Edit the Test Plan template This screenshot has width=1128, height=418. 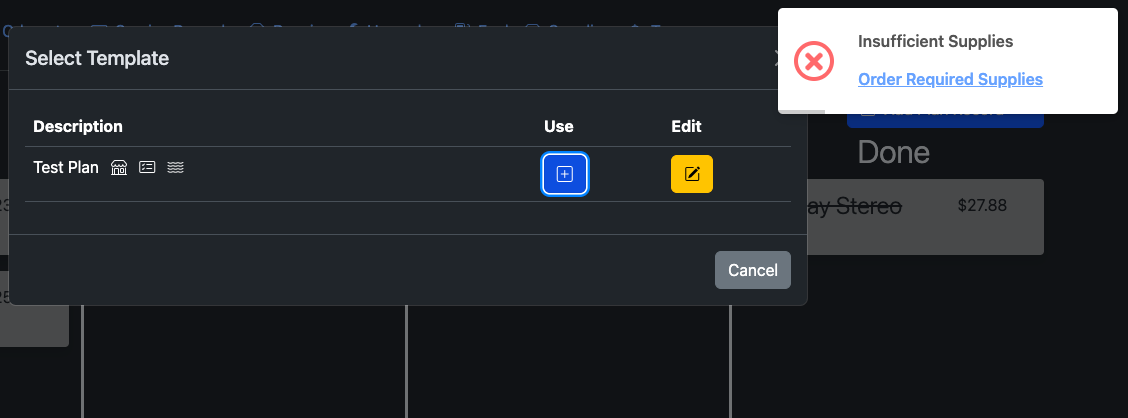(691, 174)
